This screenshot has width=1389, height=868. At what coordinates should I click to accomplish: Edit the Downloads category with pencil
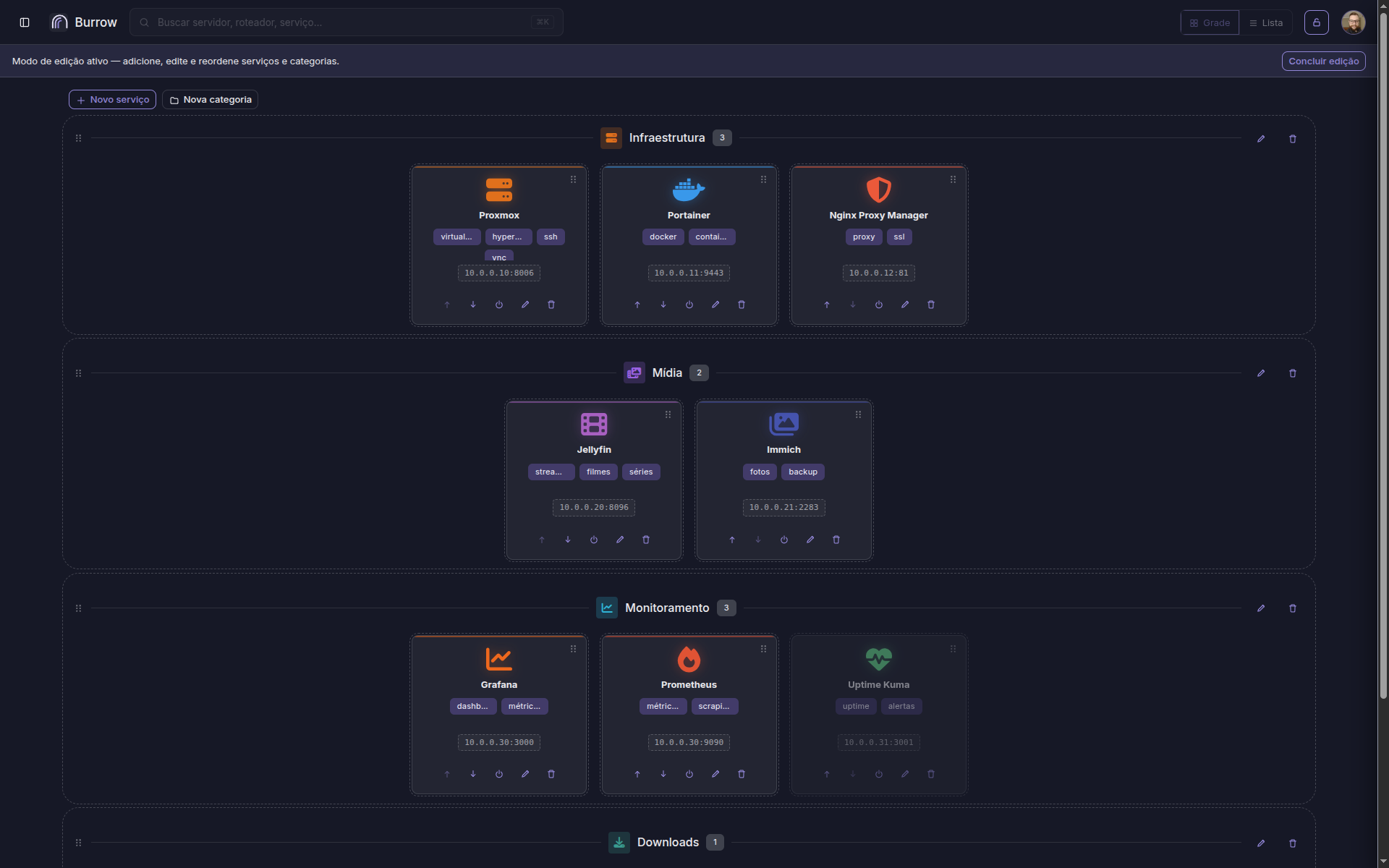[x=1261, y=843]
